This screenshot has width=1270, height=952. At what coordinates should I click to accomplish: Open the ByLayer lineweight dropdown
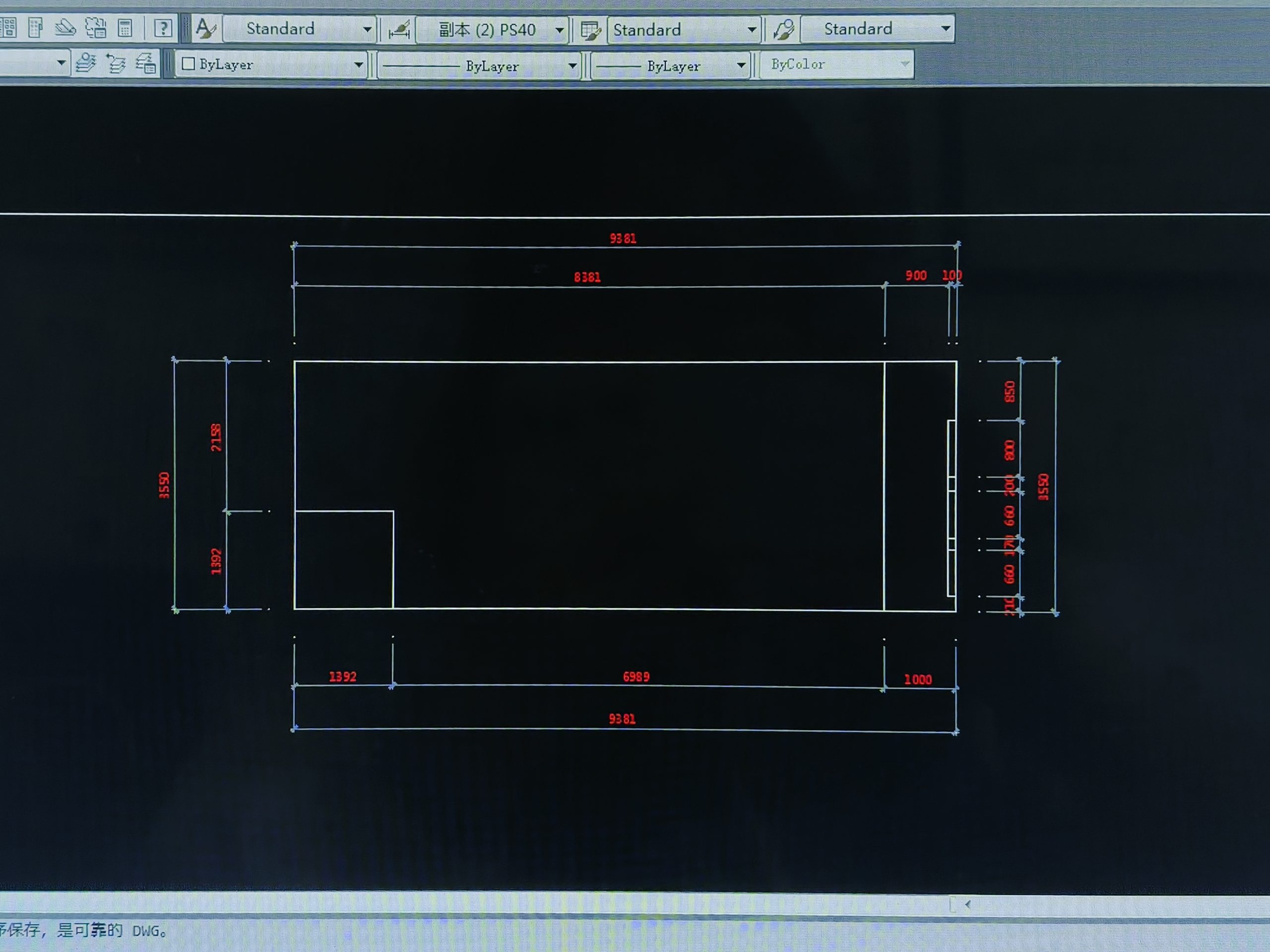(741, 66)
